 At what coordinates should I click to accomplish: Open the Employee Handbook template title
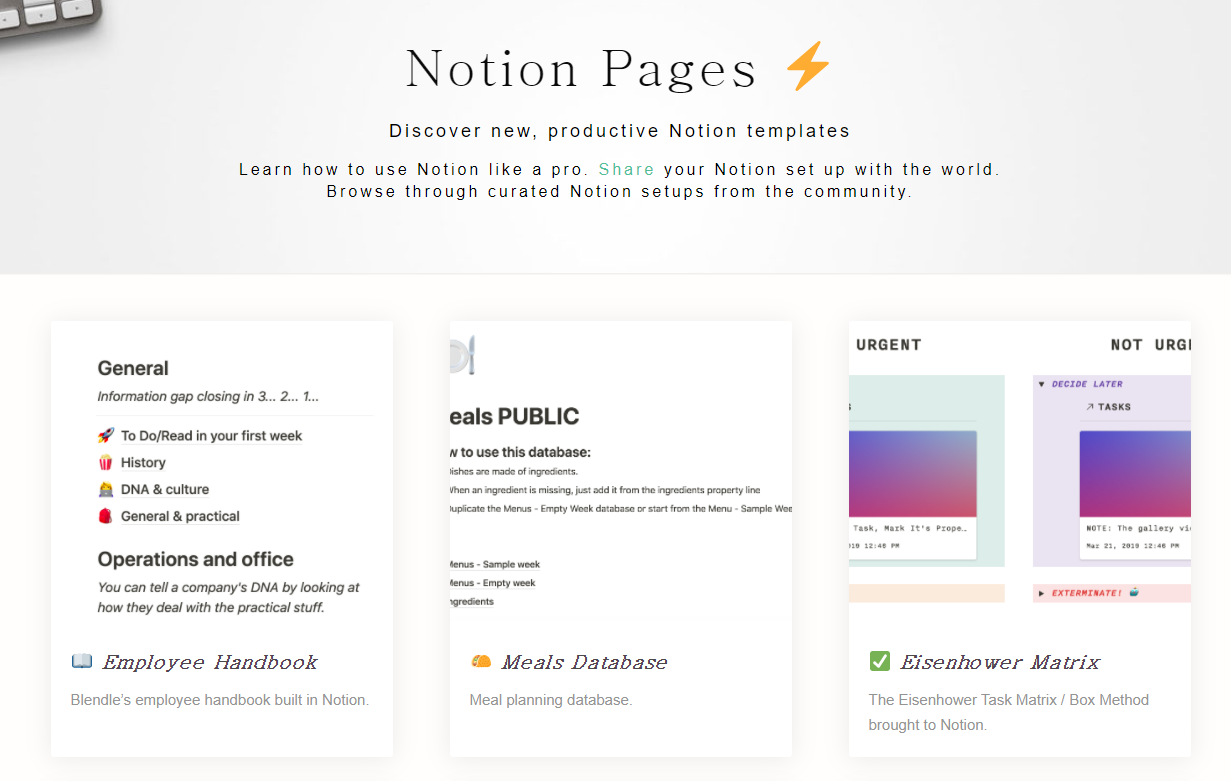[x=210, y=662]
